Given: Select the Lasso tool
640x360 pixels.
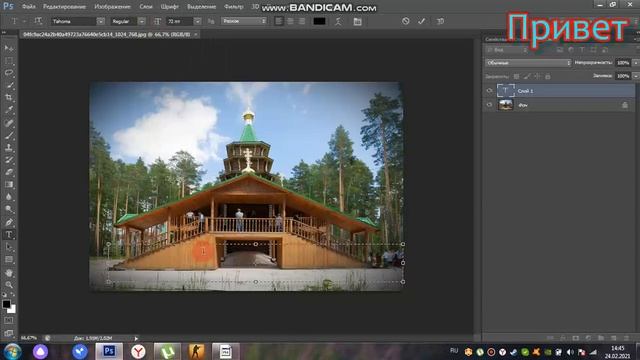Looking at the screenshot, I should click(9, 73).
